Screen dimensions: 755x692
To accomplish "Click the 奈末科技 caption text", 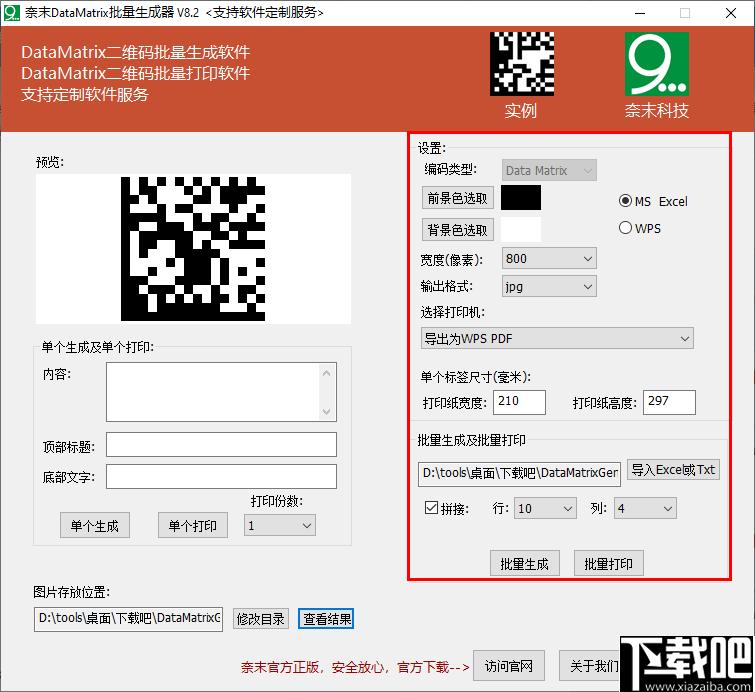I will click(657, 111).
